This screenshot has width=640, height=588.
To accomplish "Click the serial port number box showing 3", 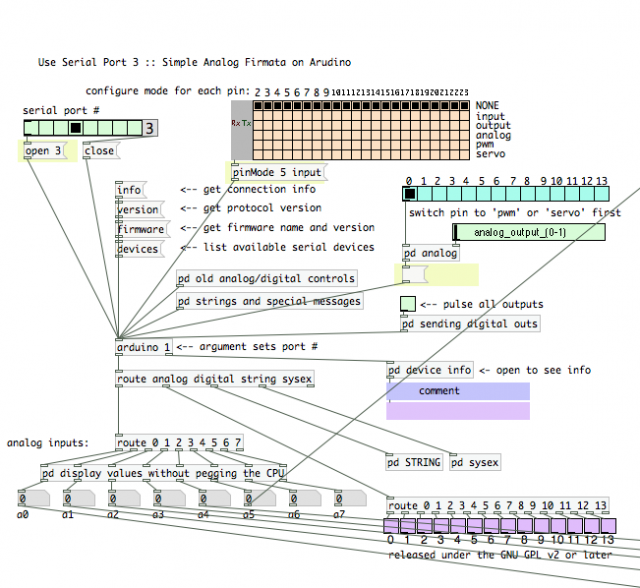I will click(x=150, y=128).
